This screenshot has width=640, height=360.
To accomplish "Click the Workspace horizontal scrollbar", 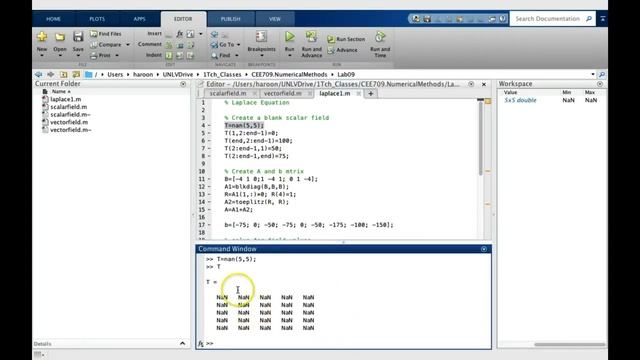I will click(x=570, y=344).
